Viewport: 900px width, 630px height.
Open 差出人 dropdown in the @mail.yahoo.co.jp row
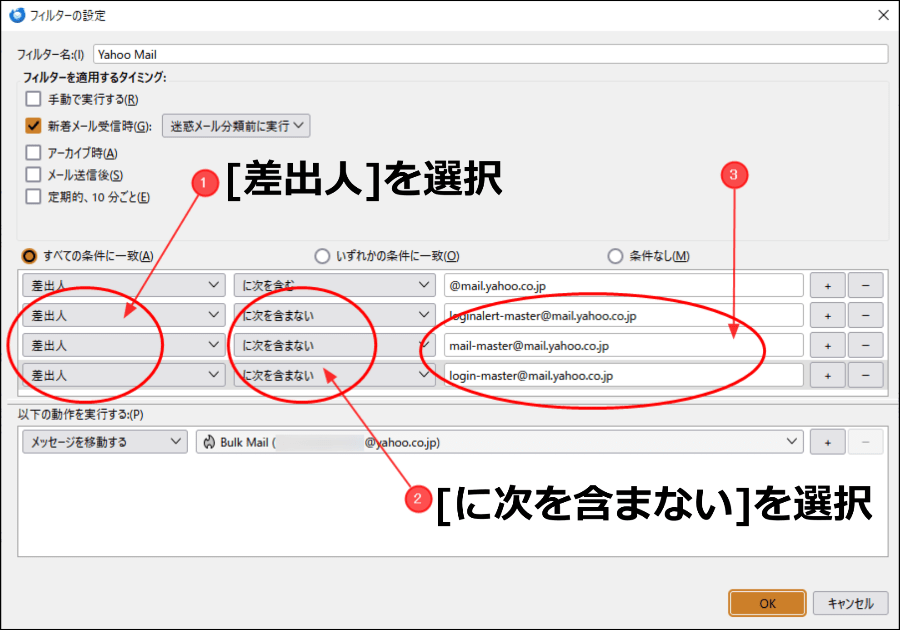pos(123,285)
